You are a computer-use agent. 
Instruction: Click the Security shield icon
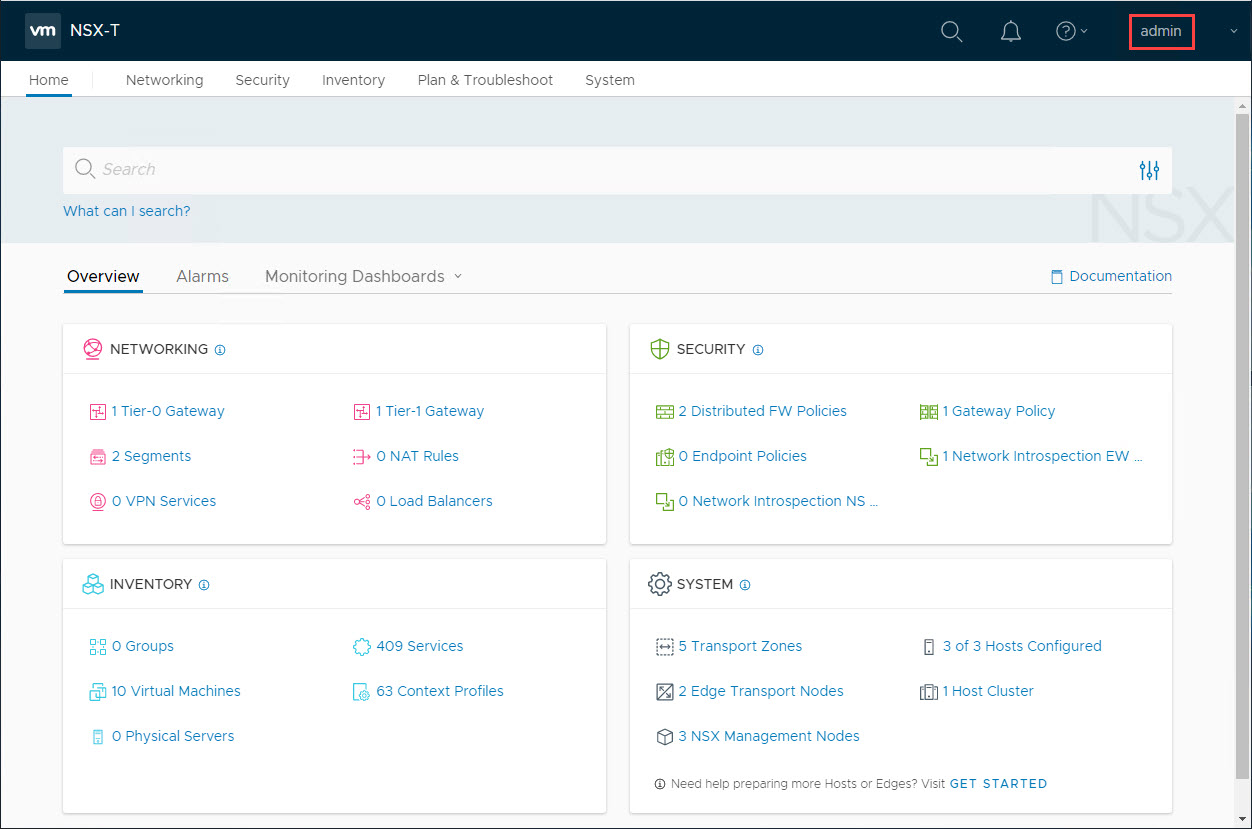click(659, 349)
